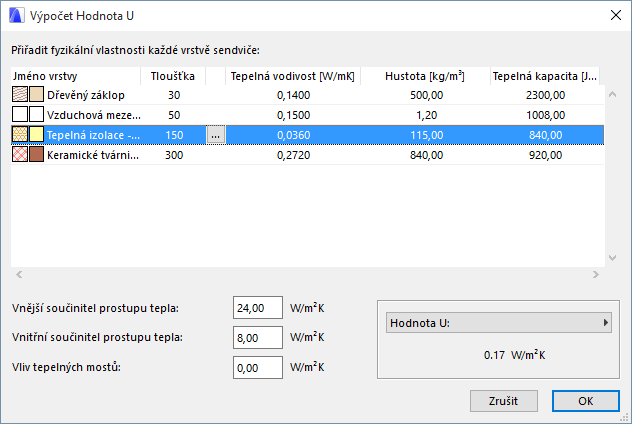Click Vliv tepelných mostů input field
Viewport: 632px width, 424px height.
[x=258, y=368]
